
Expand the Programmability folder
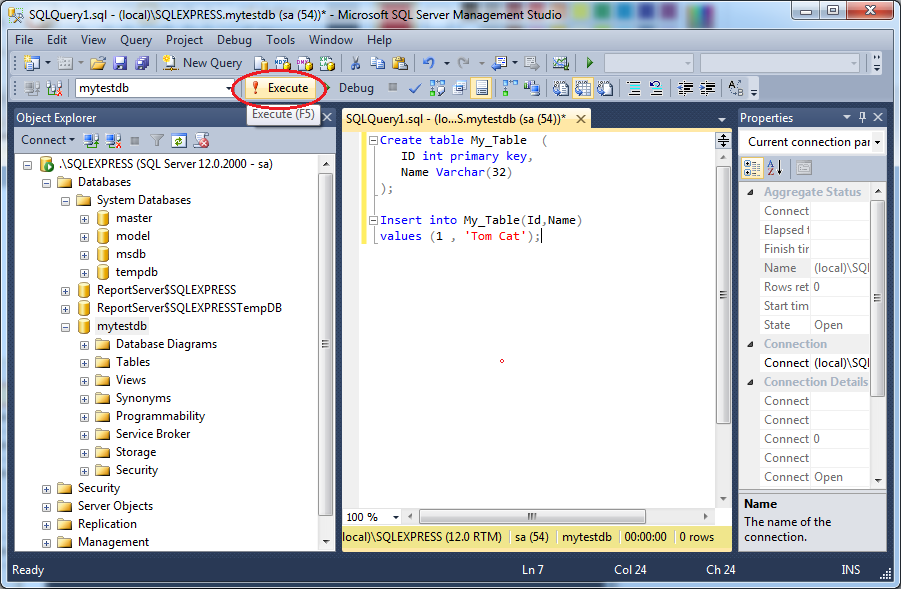point(84,417)
